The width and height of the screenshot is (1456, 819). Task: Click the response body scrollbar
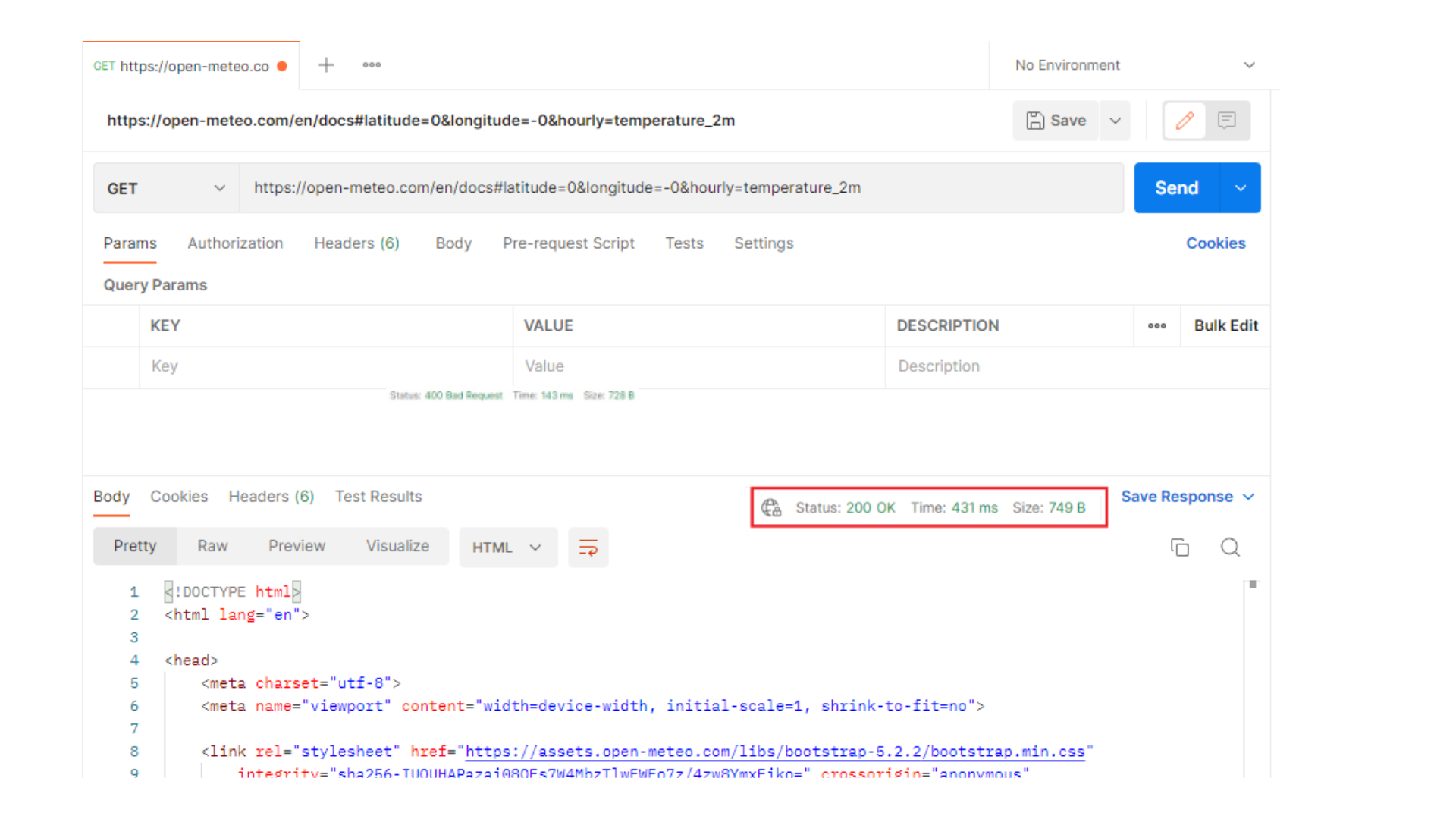click(x=1253, y=585)
